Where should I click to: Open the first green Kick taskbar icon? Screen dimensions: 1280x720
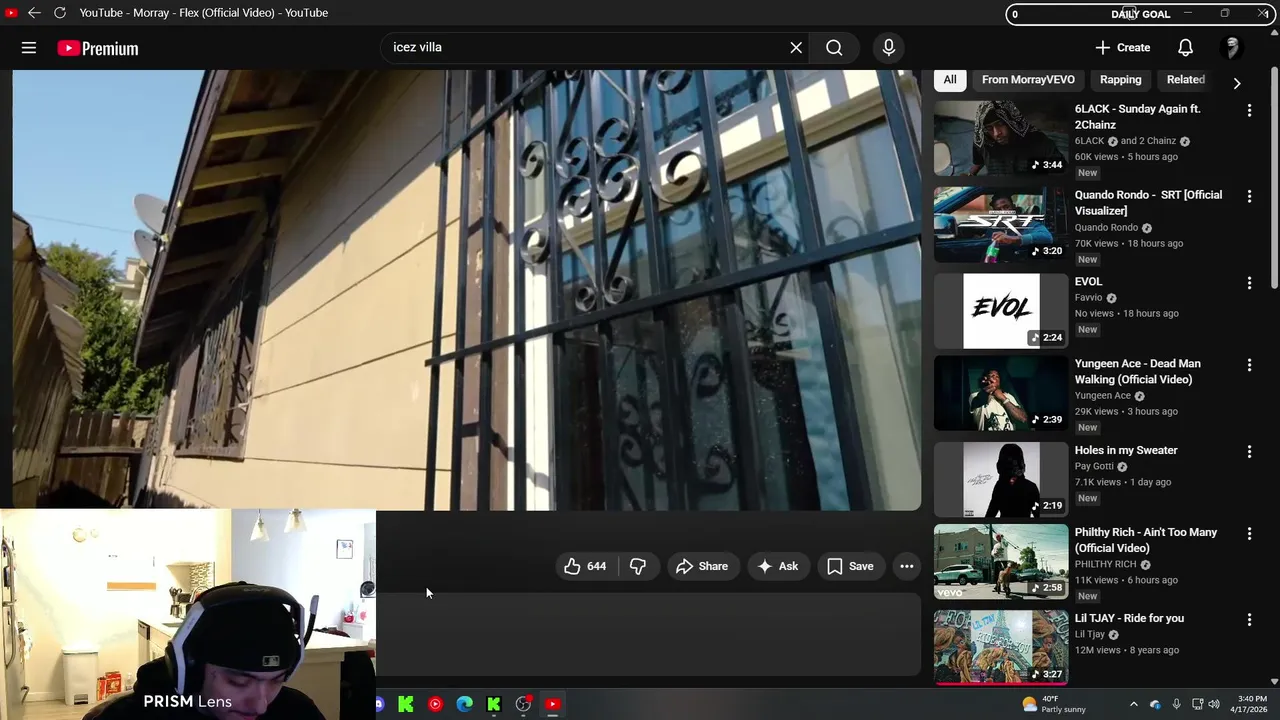406,704
